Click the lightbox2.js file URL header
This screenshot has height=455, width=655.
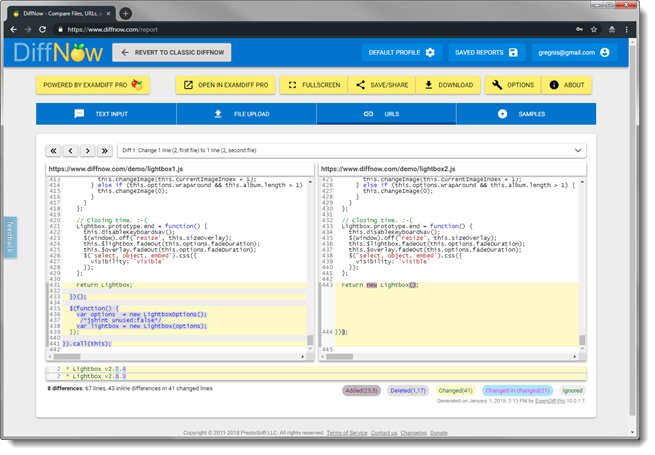coord(388,169)
